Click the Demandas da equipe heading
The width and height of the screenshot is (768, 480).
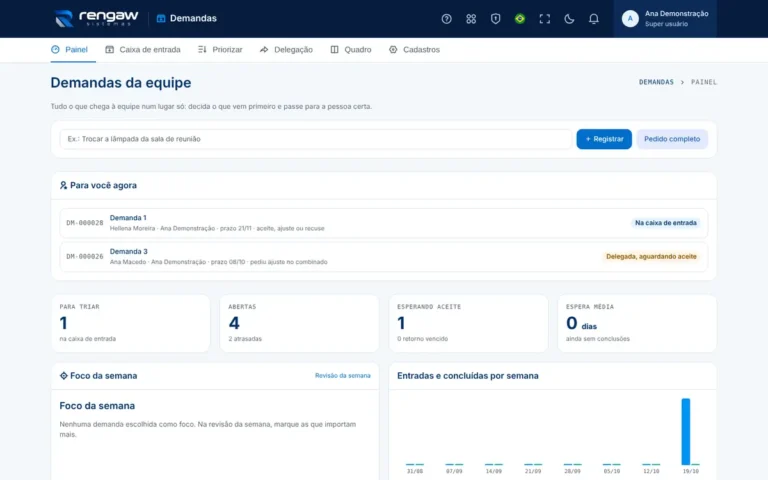click(x=121, y=83)
